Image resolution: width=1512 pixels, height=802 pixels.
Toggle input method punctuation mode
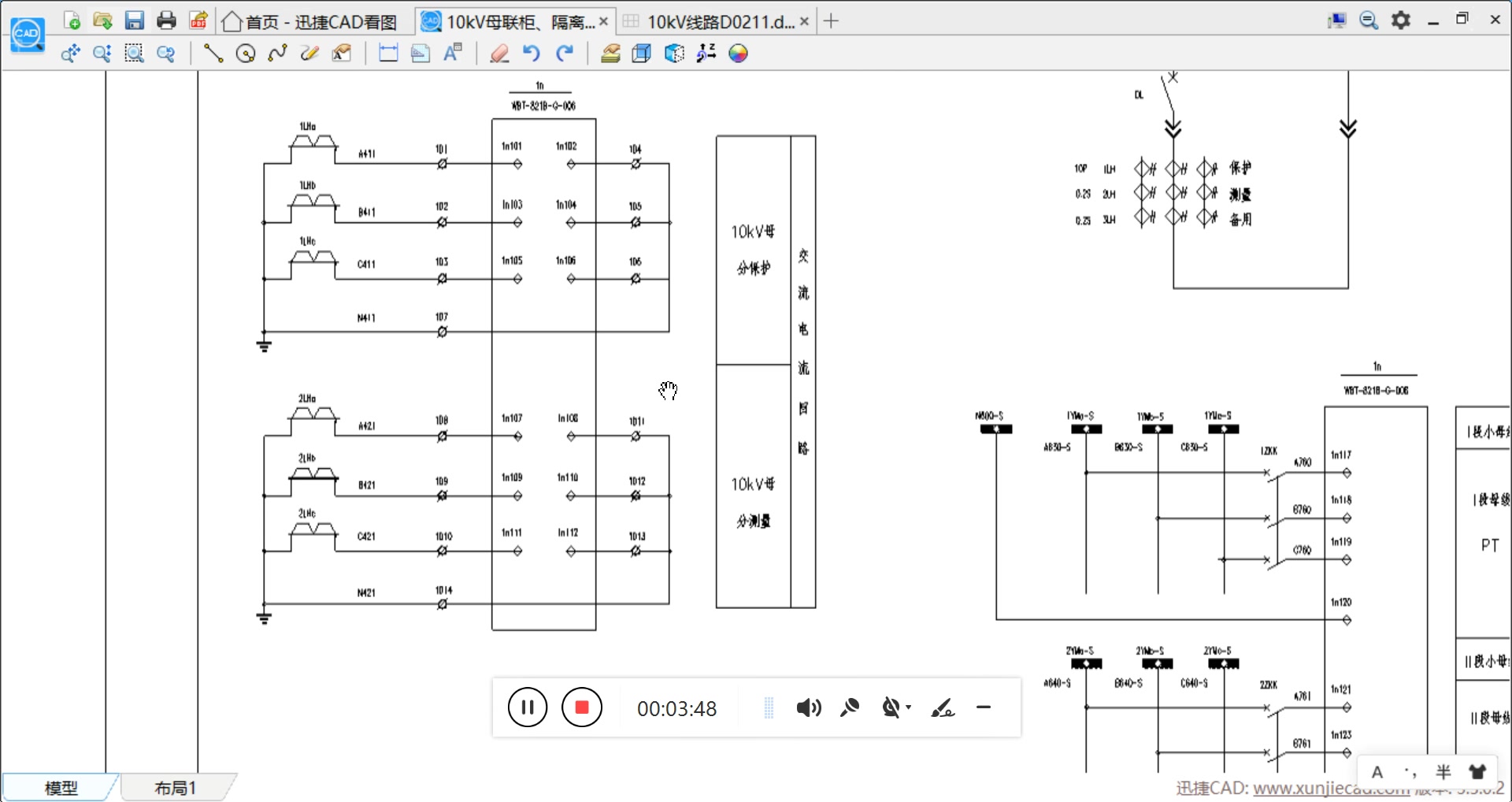(x=1410, y=772)
